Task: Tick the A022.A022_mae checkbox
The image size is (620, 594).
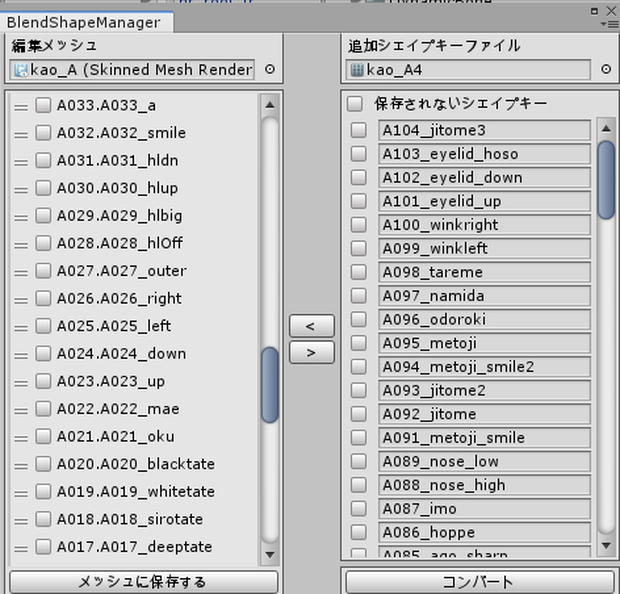Action: tap(43, 409)
